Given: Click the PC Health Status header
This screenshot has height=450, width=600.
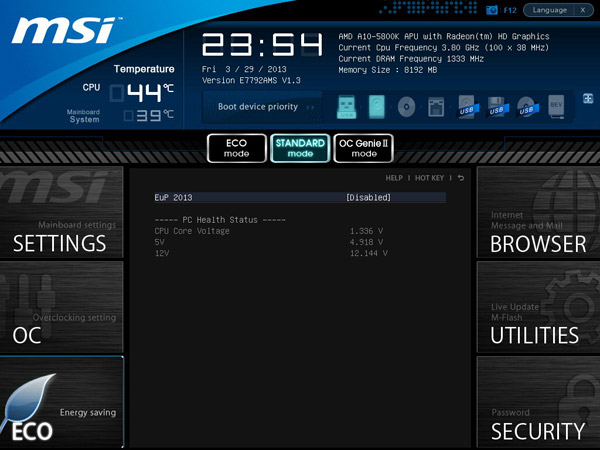Looking at the screenshot, I should 220,220.
